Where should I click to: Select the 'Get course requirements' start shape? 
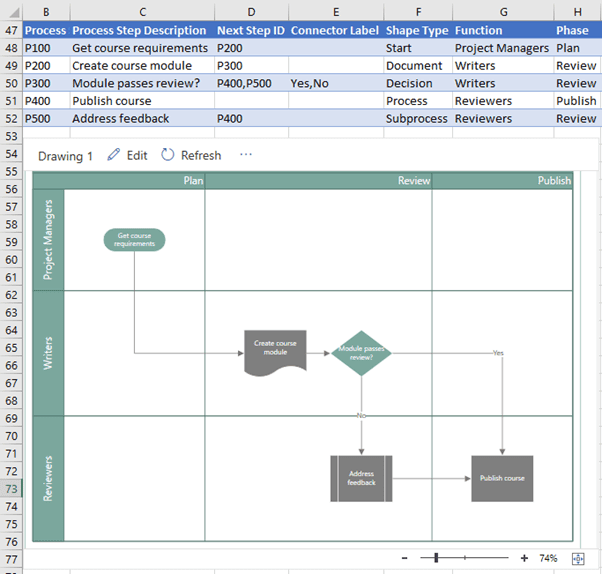[134, 240]
